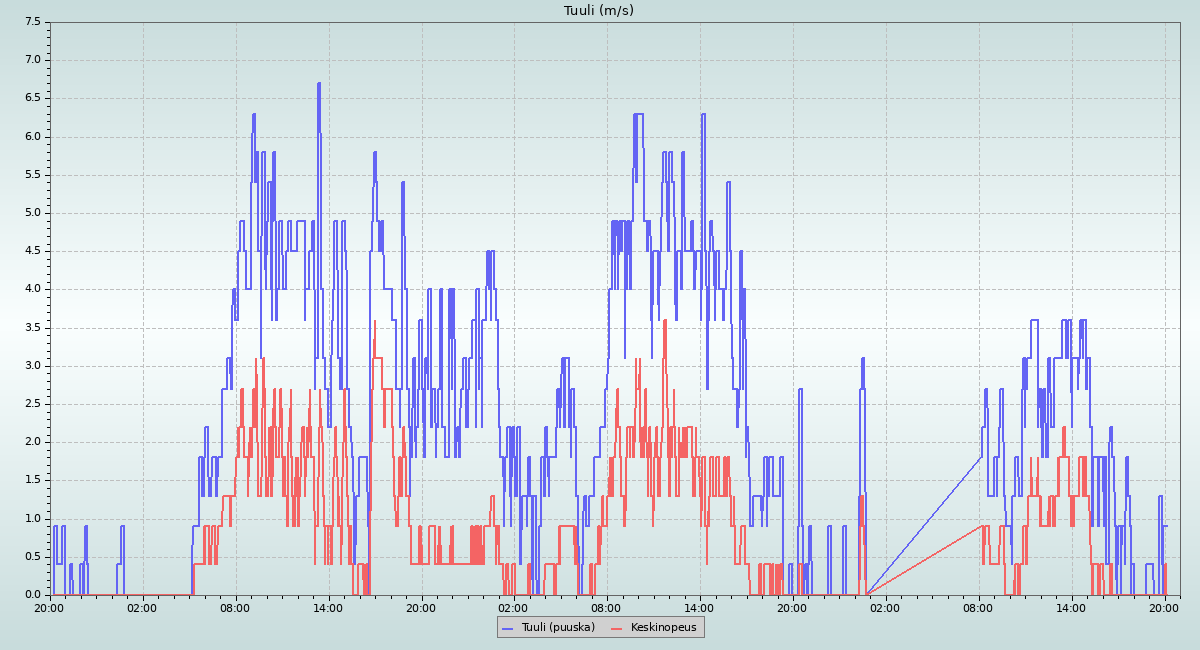Click the 5.0 y-axis tick label
Image resolution: width=1200 pixels, height=650 pixels.
coord(34,213)
